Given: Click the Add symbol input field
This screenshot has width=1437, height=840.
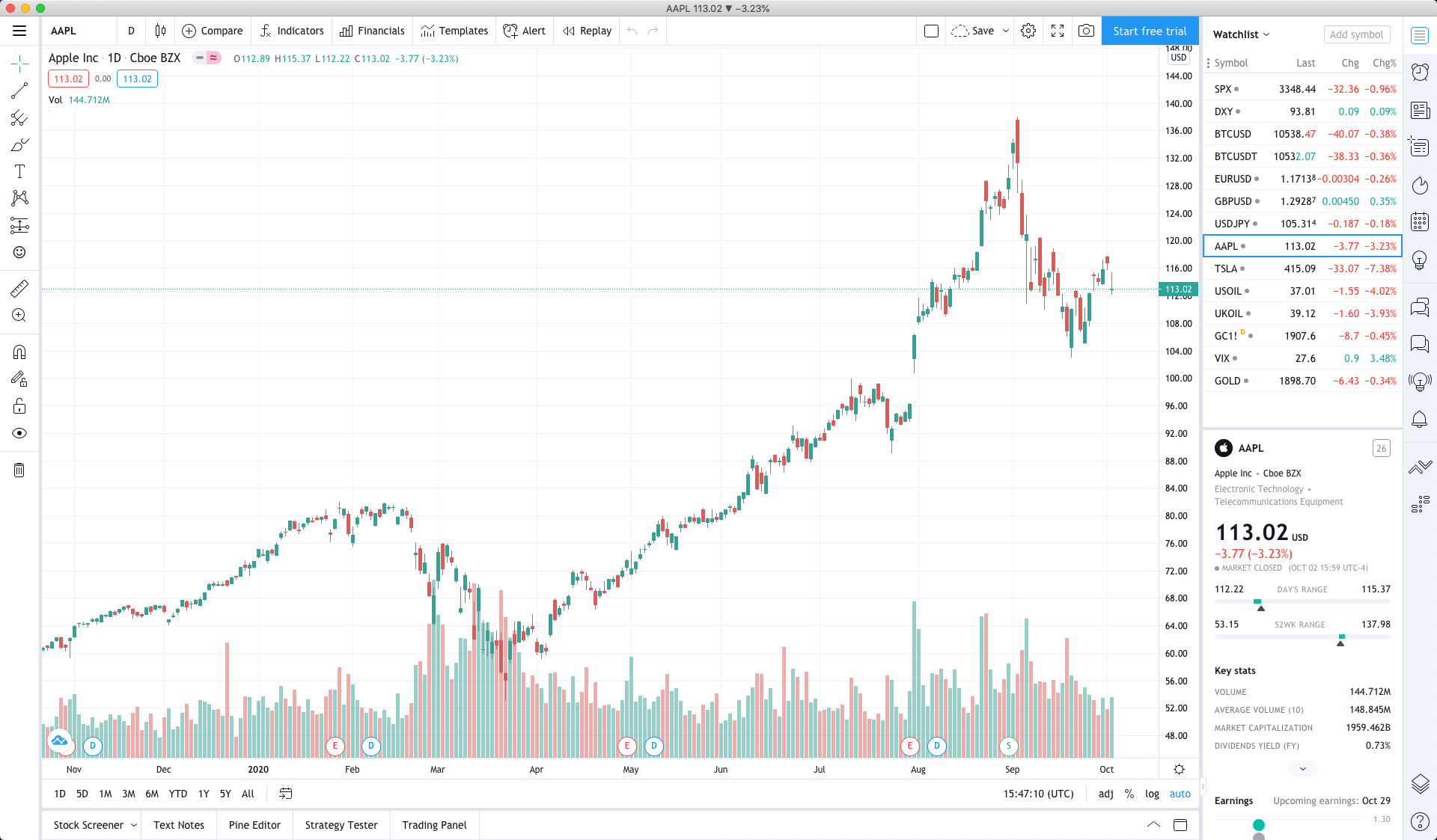Looking at the screenshot, I should tap(1356, 34).
